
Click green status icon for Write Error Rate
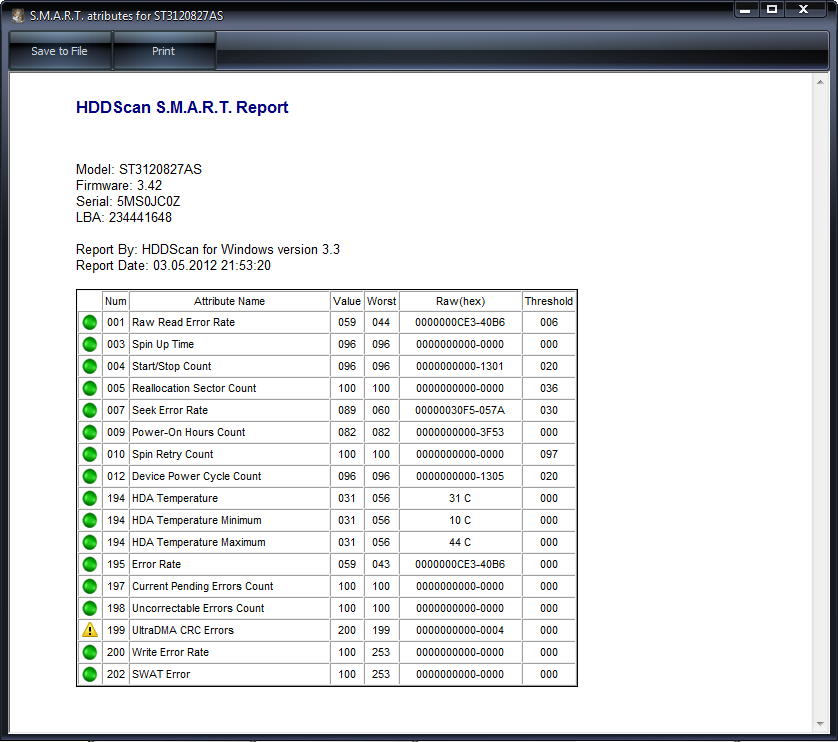pyautogui.click(x=90, y=652)
